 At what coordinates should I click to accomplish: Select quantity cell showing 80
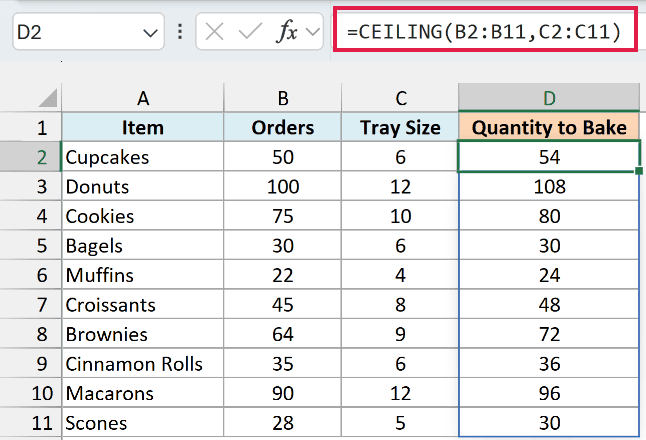click(549, 216)
